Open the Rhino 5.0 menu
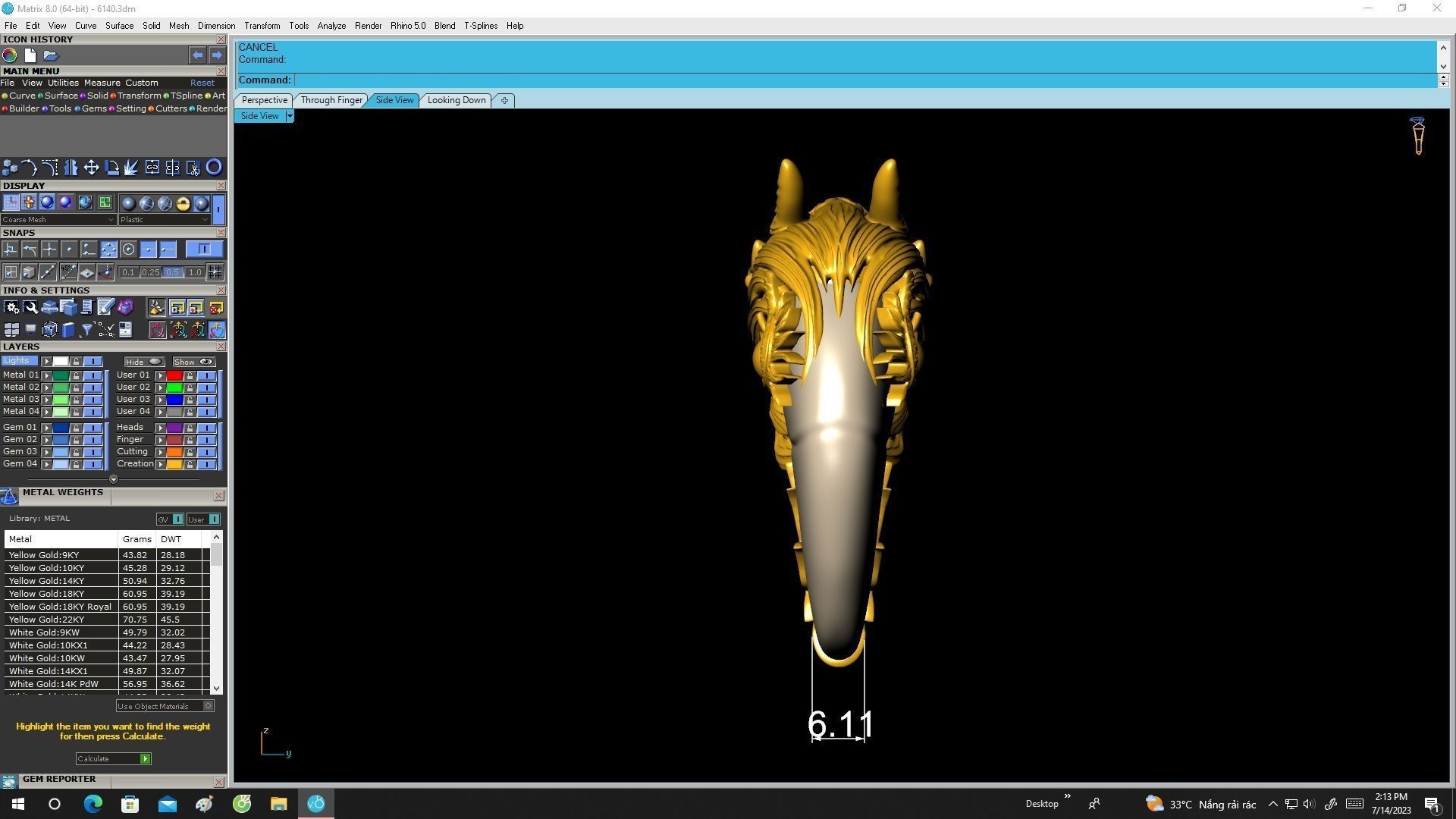Viewport: 1456px width, 819px height. pos(408,26)
